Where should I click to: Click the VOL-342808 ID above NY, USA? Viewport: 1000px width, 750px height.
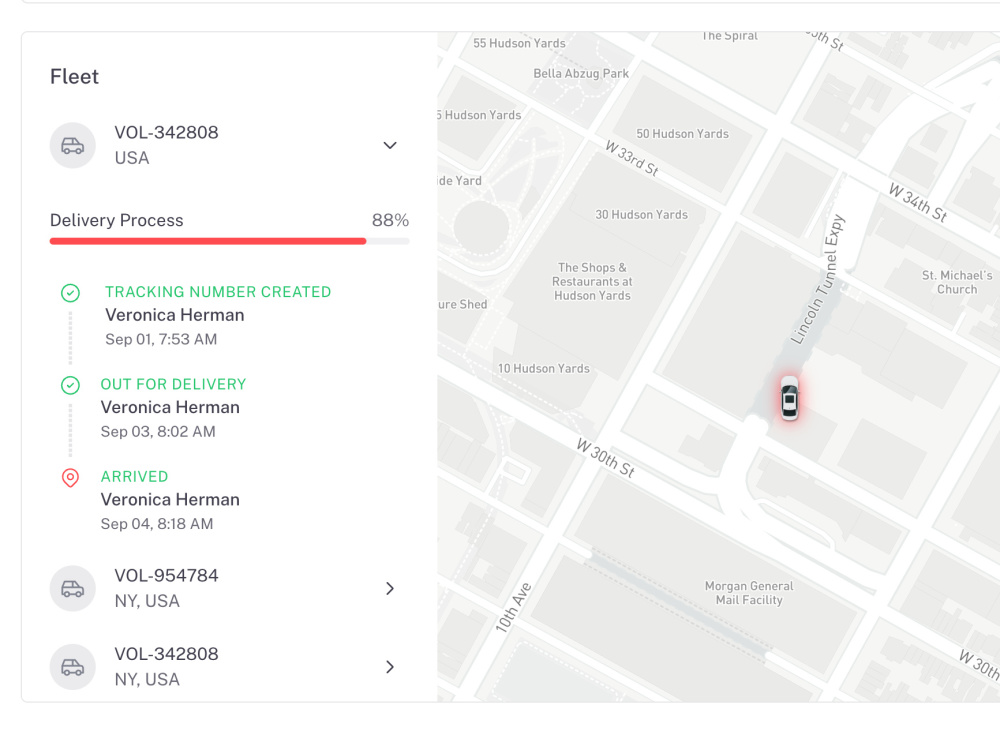pos(166,654)
